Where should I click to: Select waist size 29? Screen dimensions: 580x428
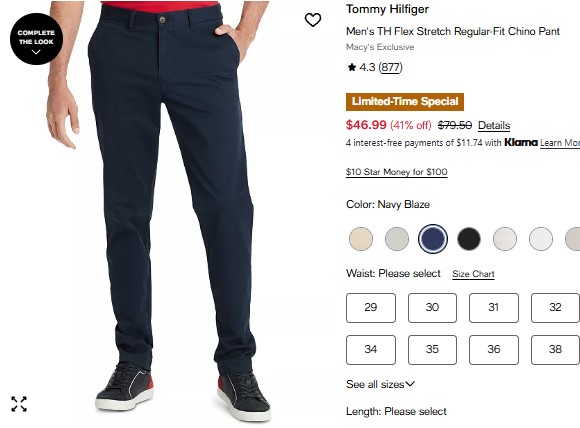pyautogui.click(x=371, y=307)
